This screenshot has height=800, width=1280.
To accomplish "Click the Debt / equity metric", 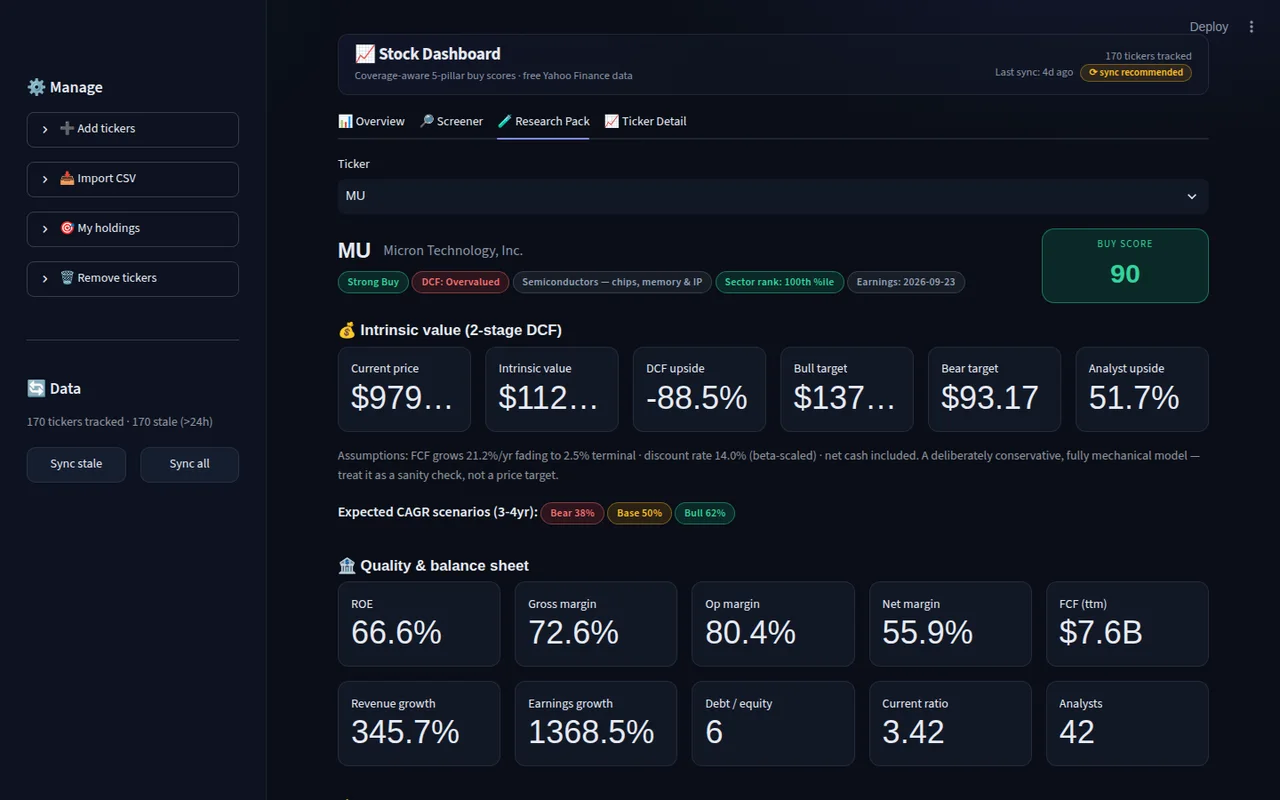I will pos(773,723).
